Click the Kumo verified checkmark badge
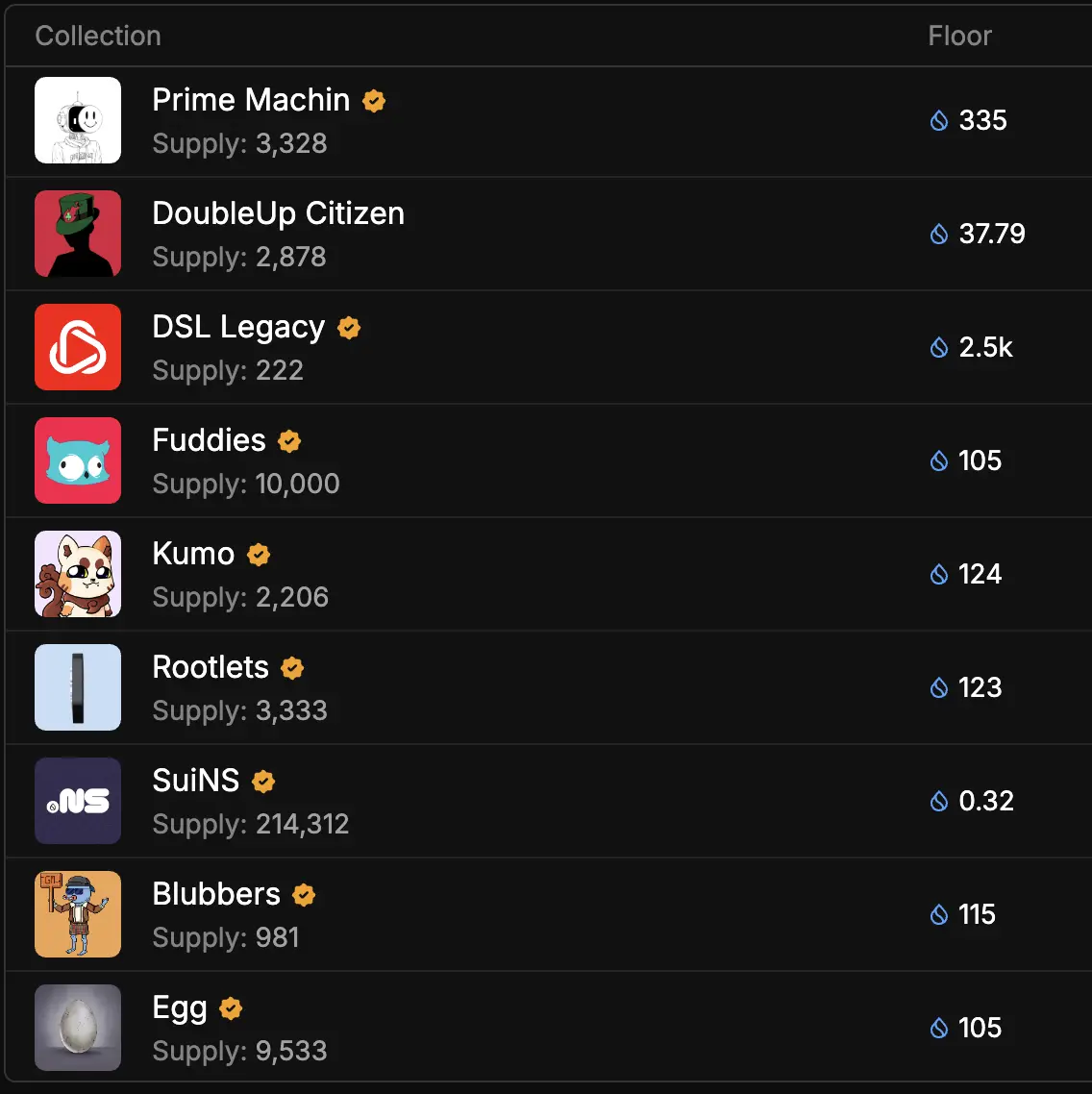Viewport: 1092px width, 1094px height. pos(259,555)
